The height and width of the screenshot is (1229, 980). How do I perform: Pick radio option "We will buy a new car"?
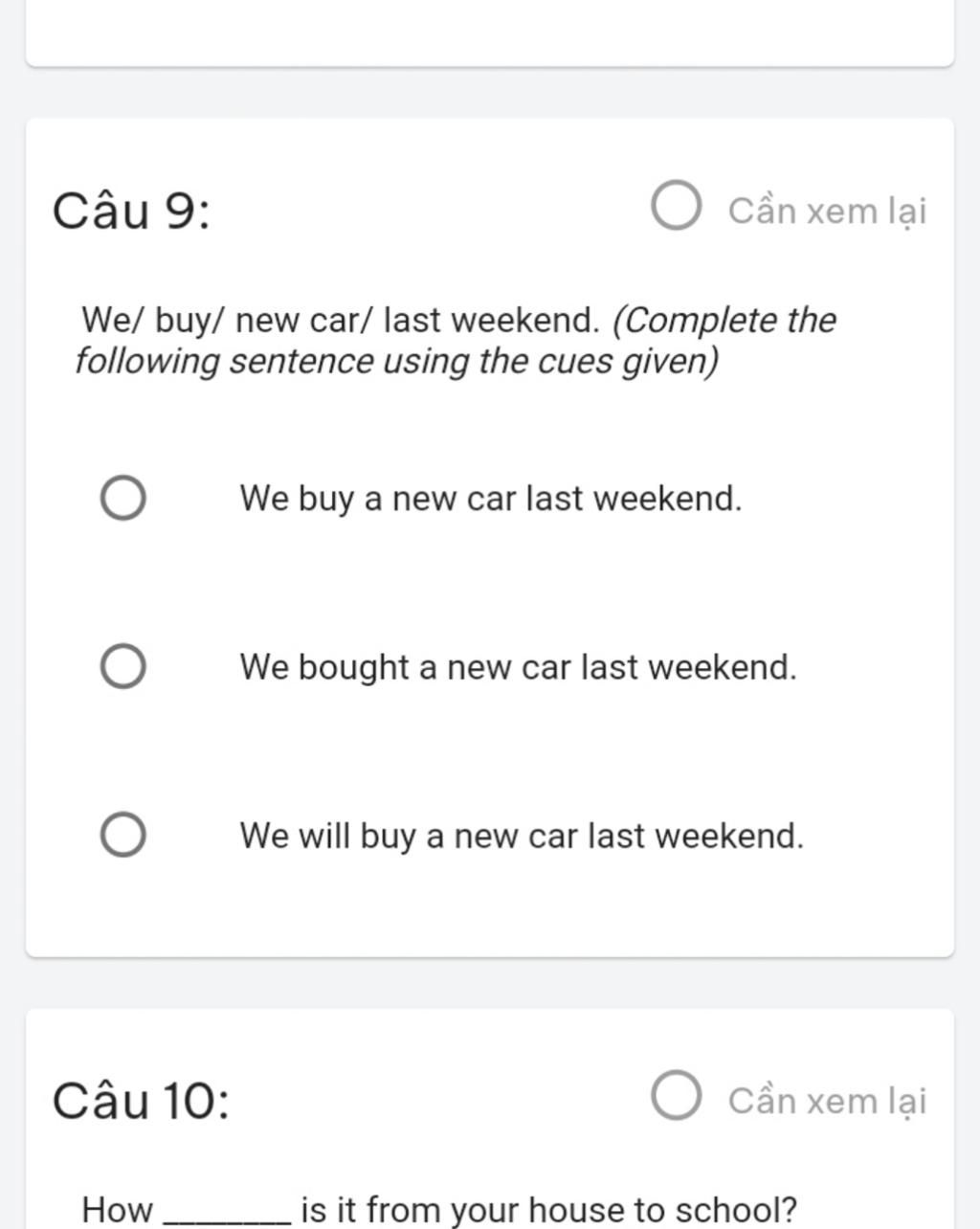click(x=123, y=835)
